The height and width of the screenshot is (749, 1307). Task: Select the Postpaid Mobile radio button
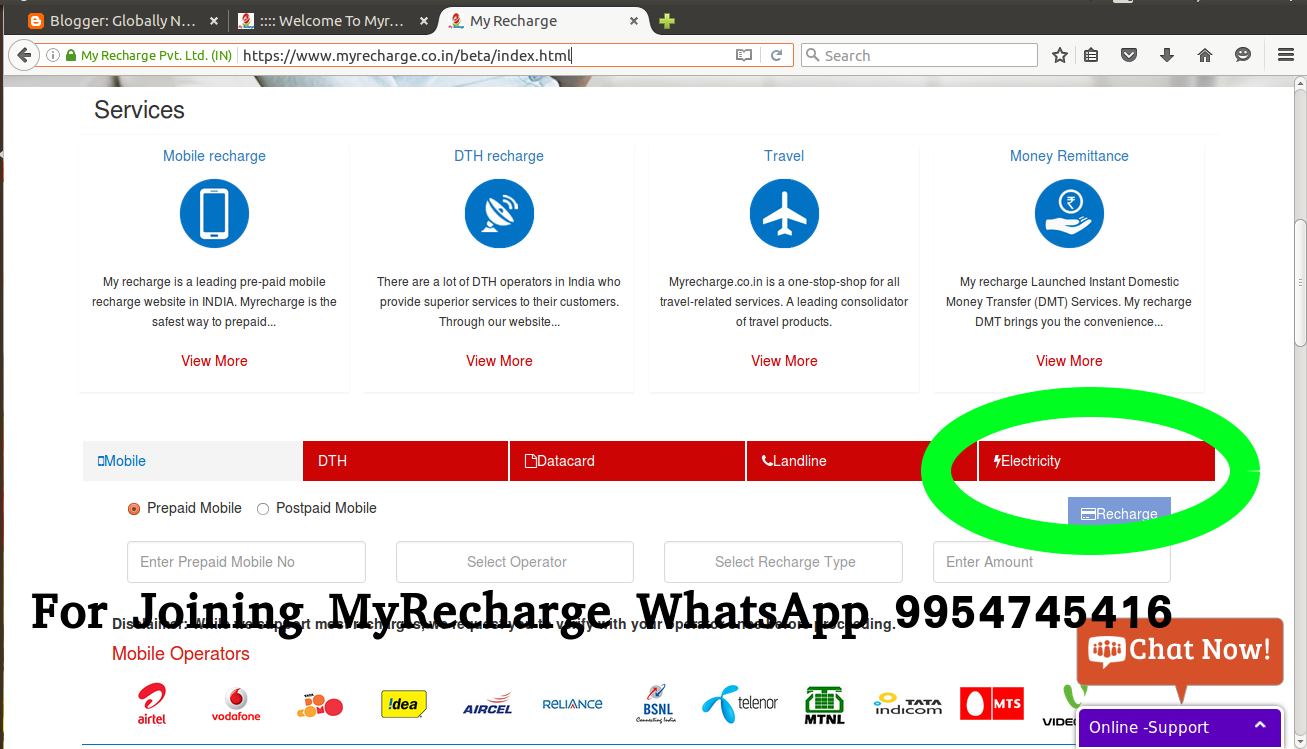262,508
